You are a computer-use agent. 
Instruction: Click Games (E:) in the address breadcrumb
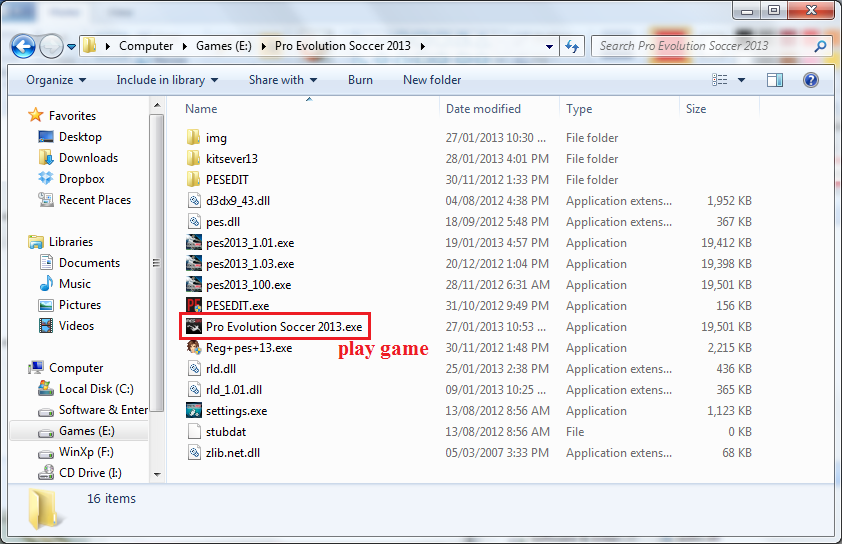(223, 46)
